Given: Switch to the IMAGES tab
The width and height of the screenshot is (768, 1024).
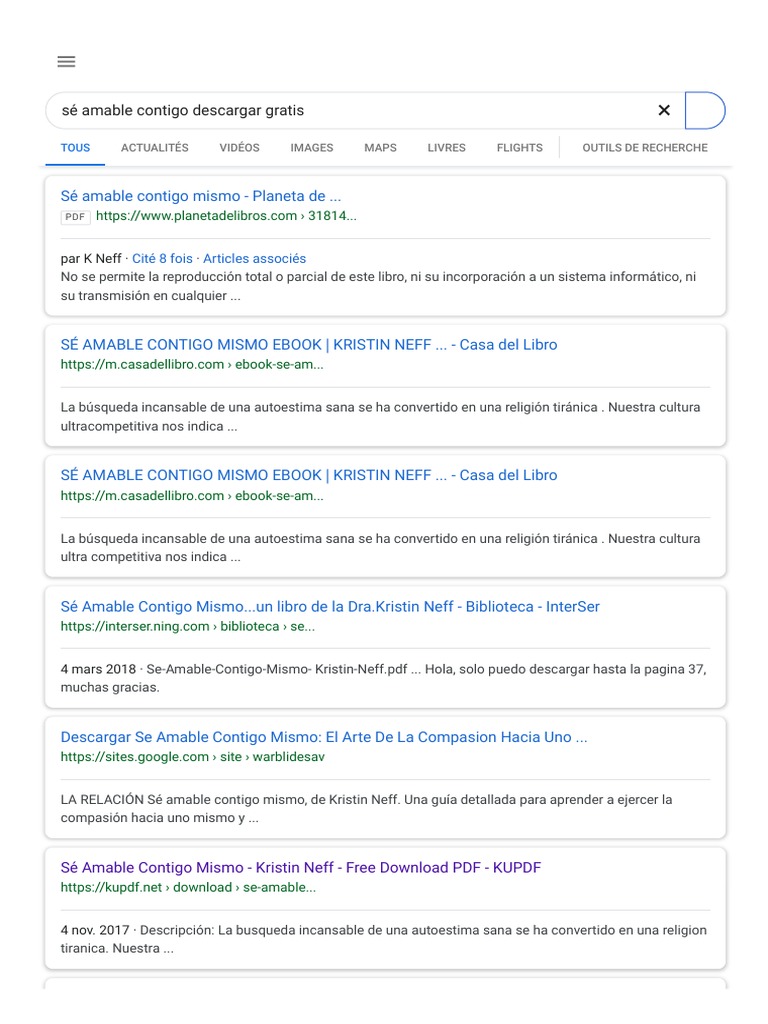Looking at the screenshot, I should pos(312,148).
